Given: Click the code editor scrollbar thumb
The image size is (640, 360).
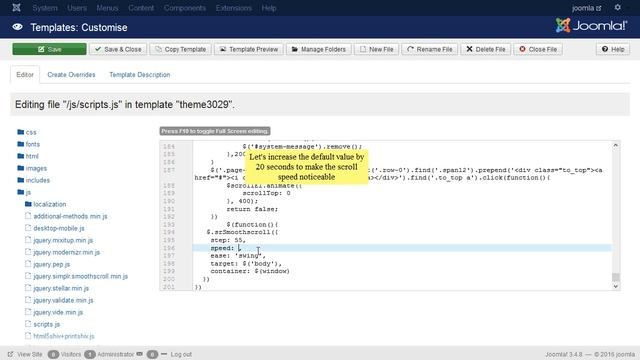Looking at the screenshot, I should (x=616, y=277).
